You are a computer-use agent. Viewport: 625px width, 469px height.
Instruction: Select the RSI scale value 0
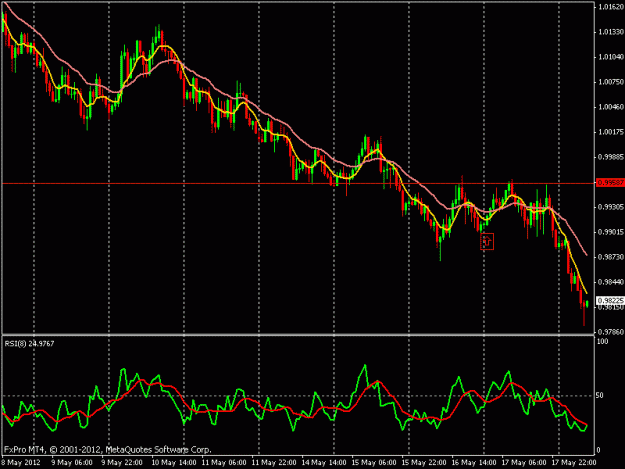(x=598, y=450)
